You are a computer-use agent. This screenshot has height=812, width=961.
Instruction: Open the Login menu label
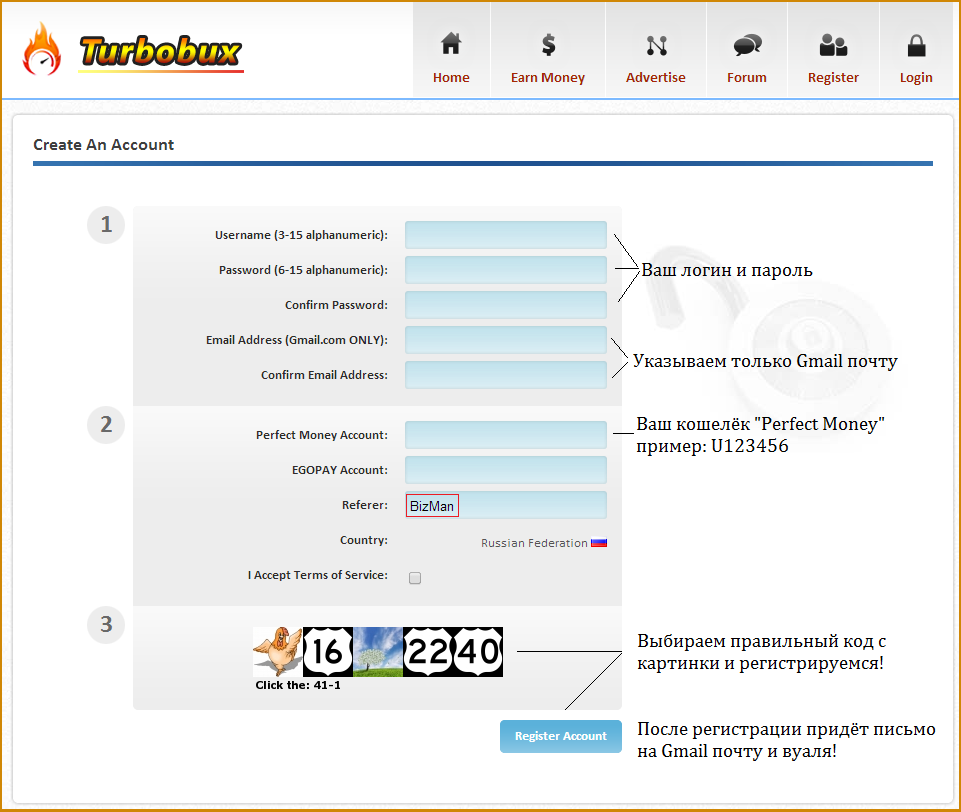pyautogui.click(x=916, y=78)
